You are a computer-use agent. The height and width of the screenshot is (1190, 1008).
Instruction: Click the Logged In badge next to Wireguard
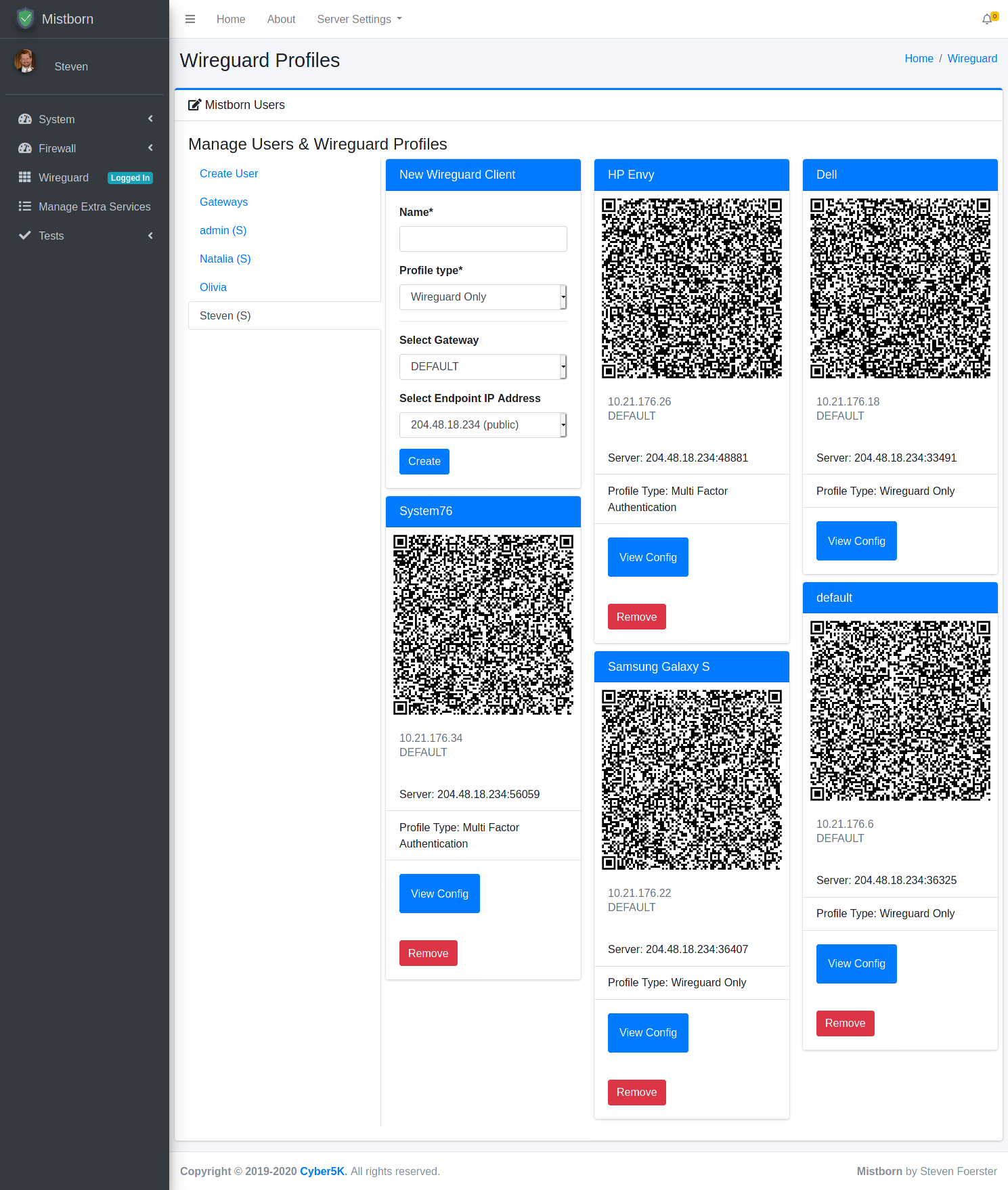click(130, 178)
